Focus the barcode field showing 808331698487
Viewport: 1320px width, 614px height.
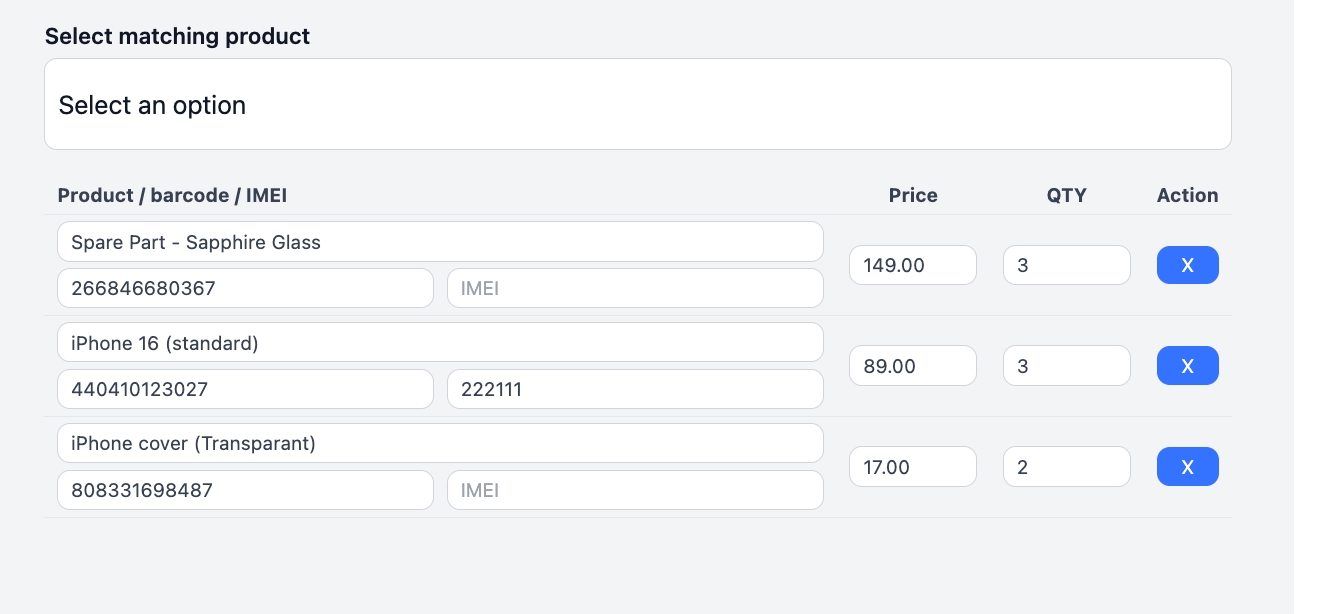click(245, 490)
